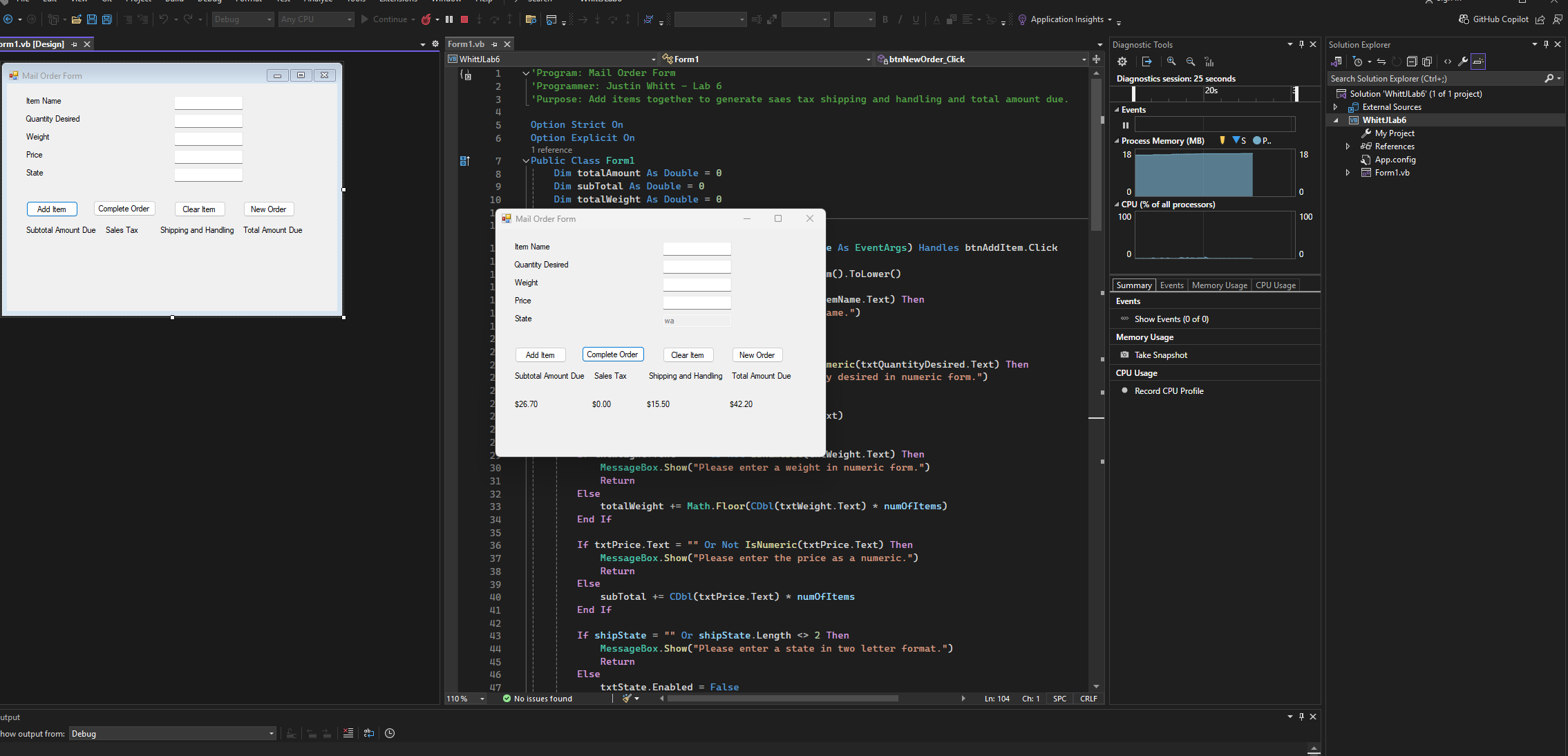
Task: Click the Hot Reload flame icon
Action: [426, 19]
